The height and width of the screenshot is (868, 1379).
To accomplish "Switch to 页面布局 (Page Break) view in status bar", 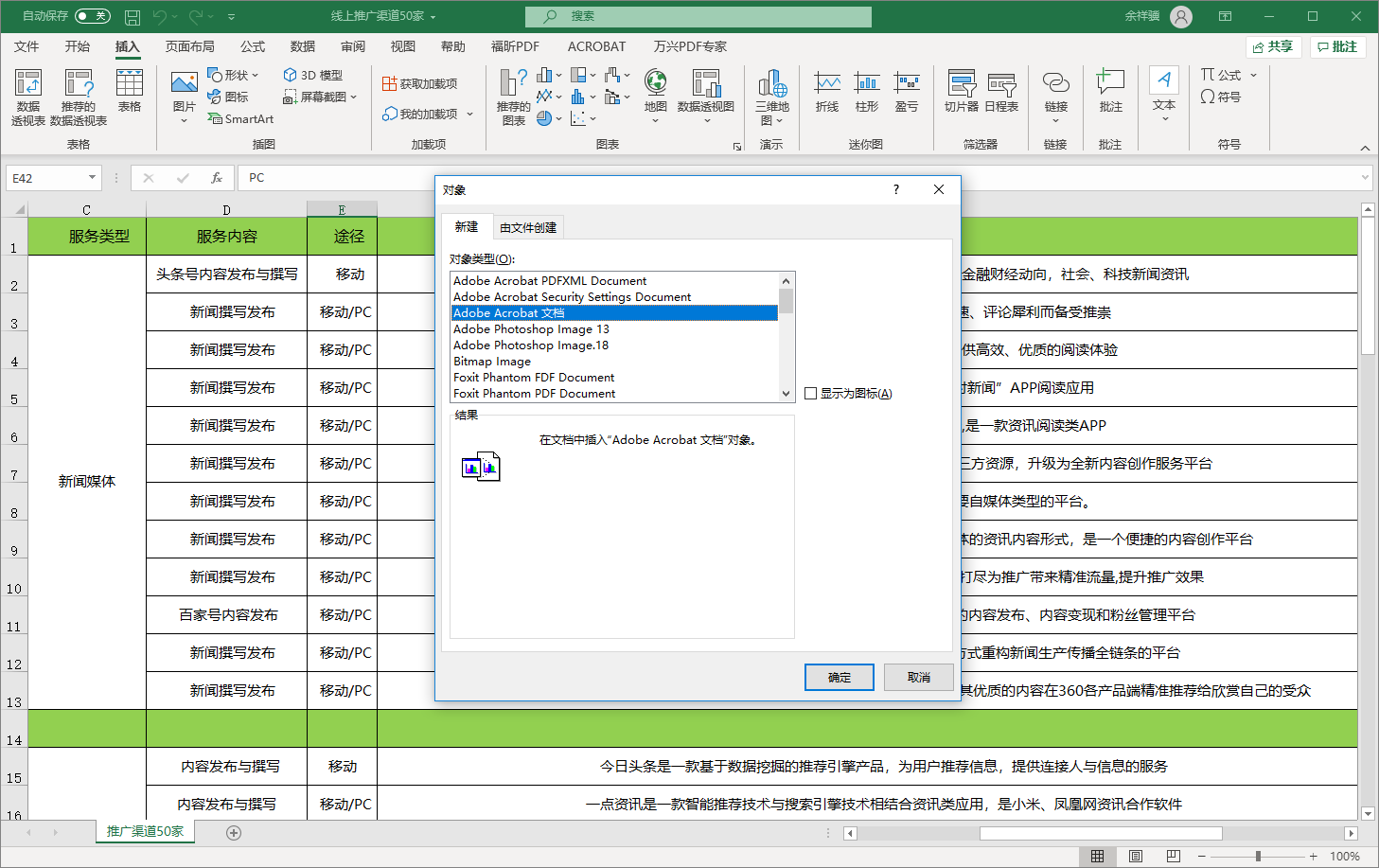I will (1135, 856).
